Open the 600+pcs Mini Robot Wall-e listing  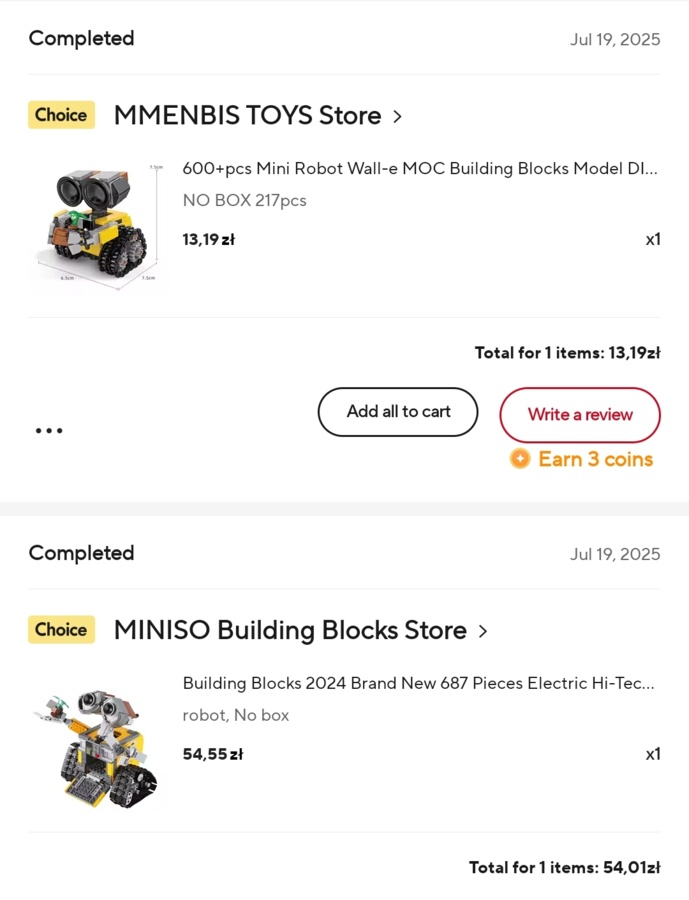point(420,169)
